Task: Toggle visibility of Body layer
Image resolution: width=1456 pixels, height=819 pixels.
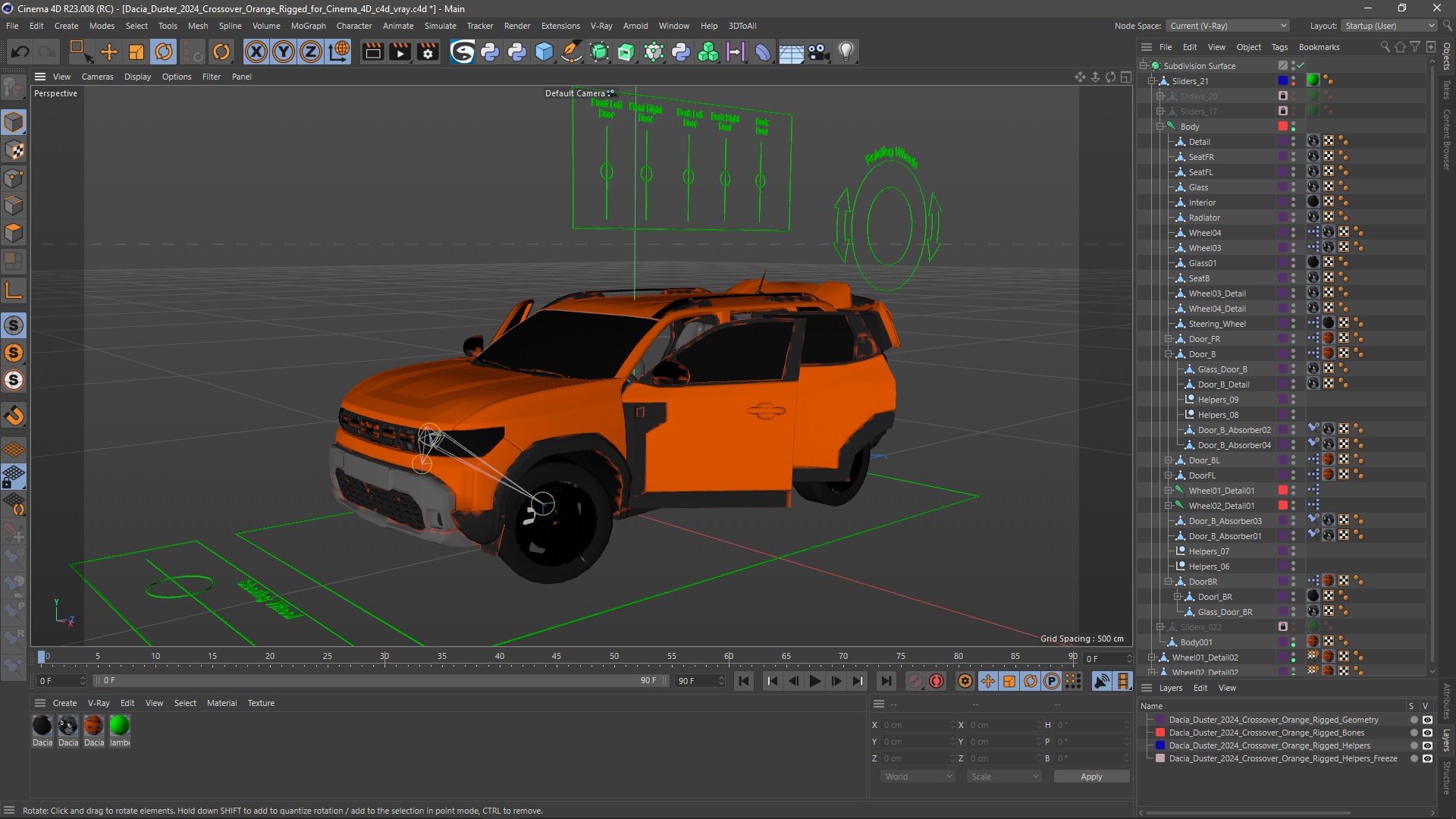Action: click(x=1294, y=123)
